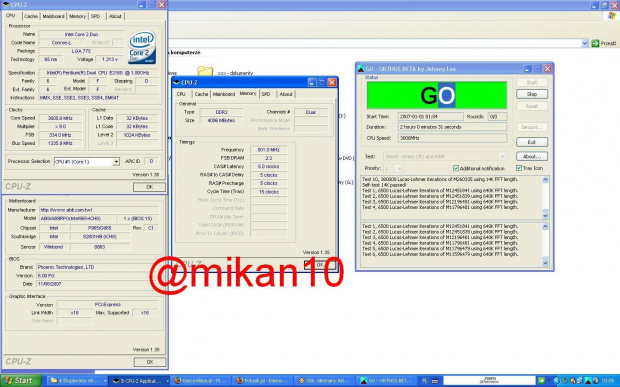Click the Intel Core 2 Duo logo
The height and width of the screenshot is (387, 620).
tap(142, 48)
